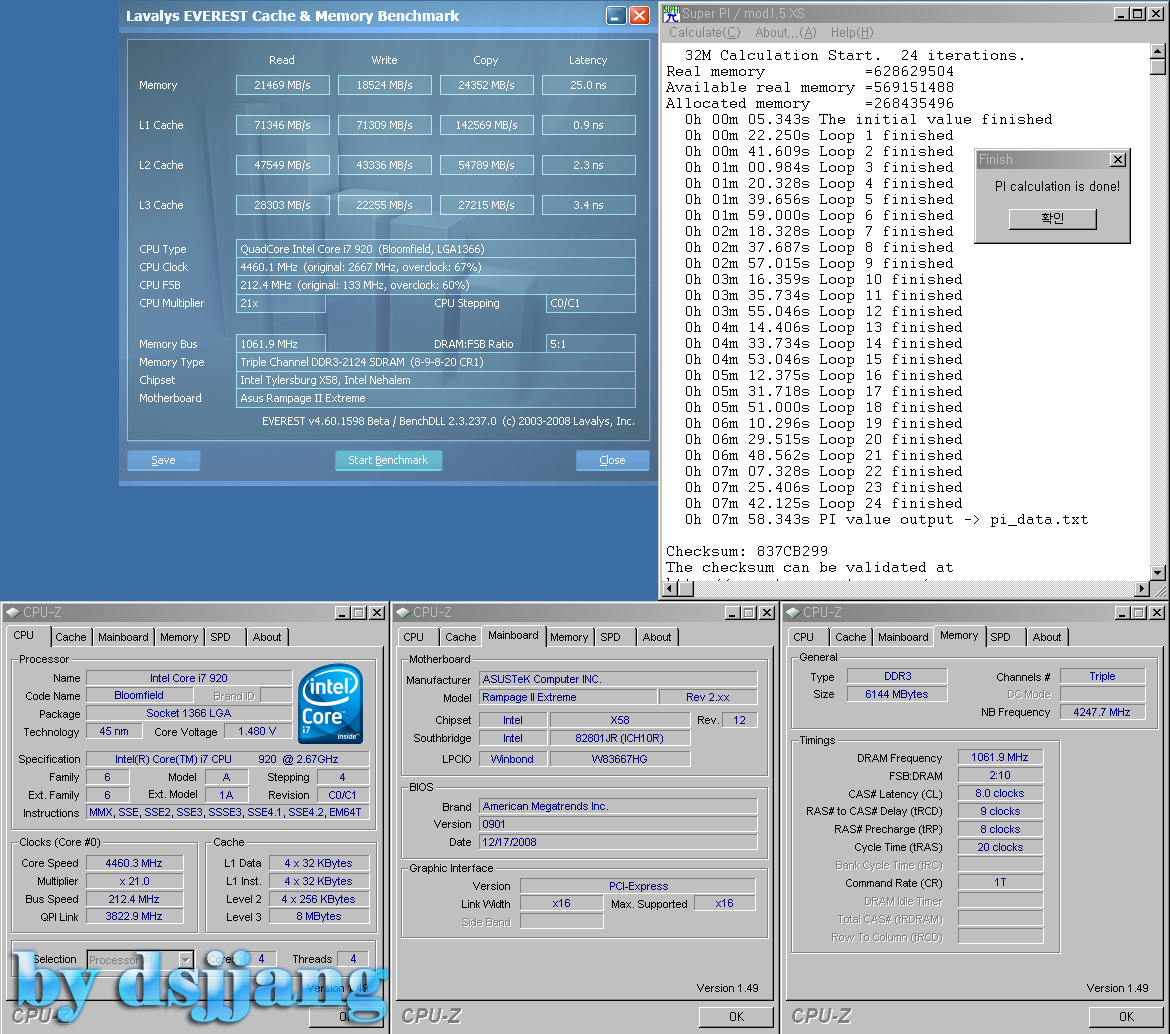Click Memory Latency value 25.0 ns
1170x1034 pixels.
pos(589,85)
